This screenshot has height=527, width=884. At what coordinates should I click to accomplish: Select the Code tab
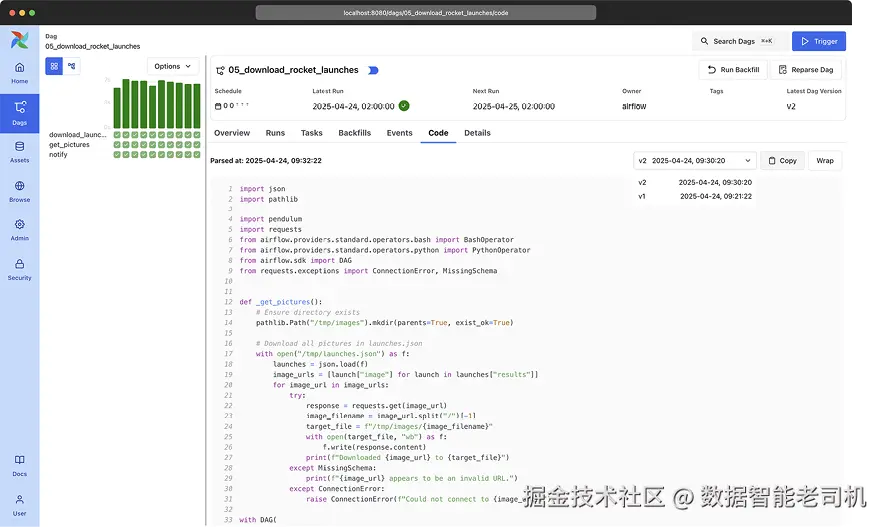point(438,133)
